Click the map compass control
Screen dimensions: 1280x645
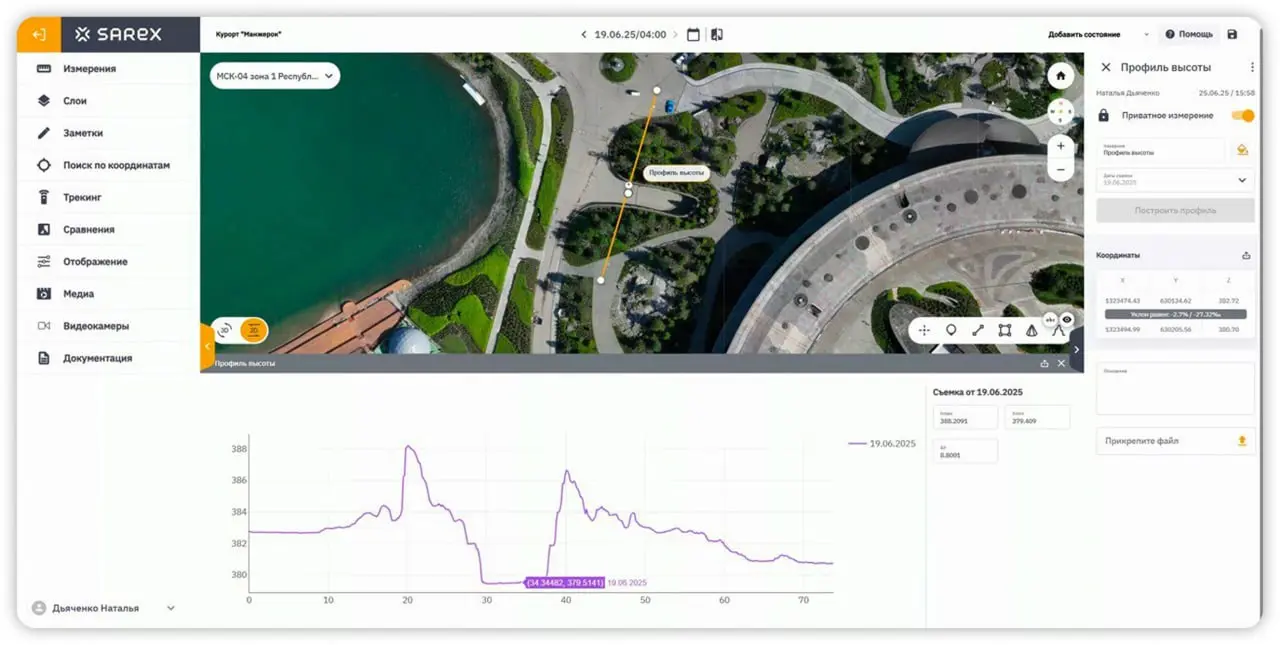(1061, 111)
